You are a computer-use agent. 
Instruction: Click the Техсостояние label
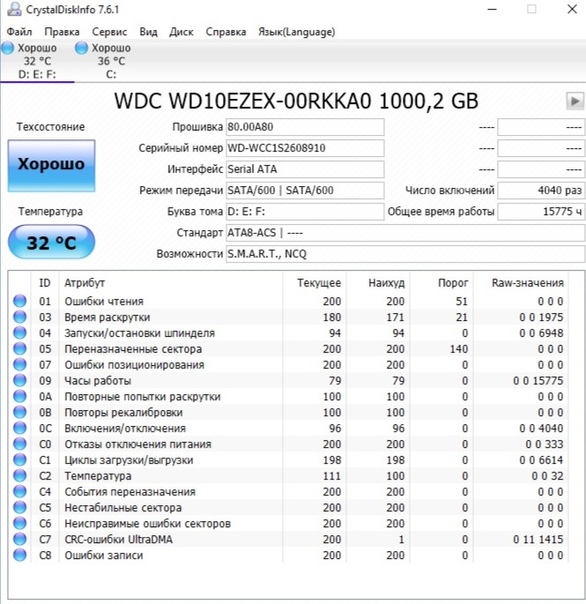tap(50, 127)
